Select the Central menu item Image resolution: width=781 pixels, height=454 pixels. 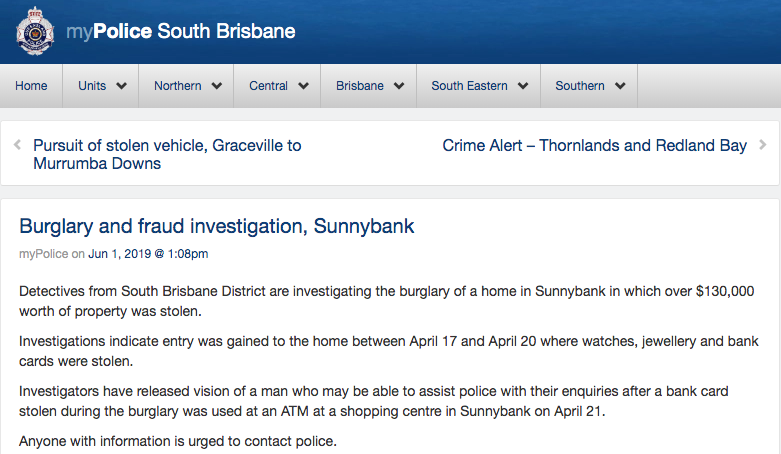tap(268, 86)
